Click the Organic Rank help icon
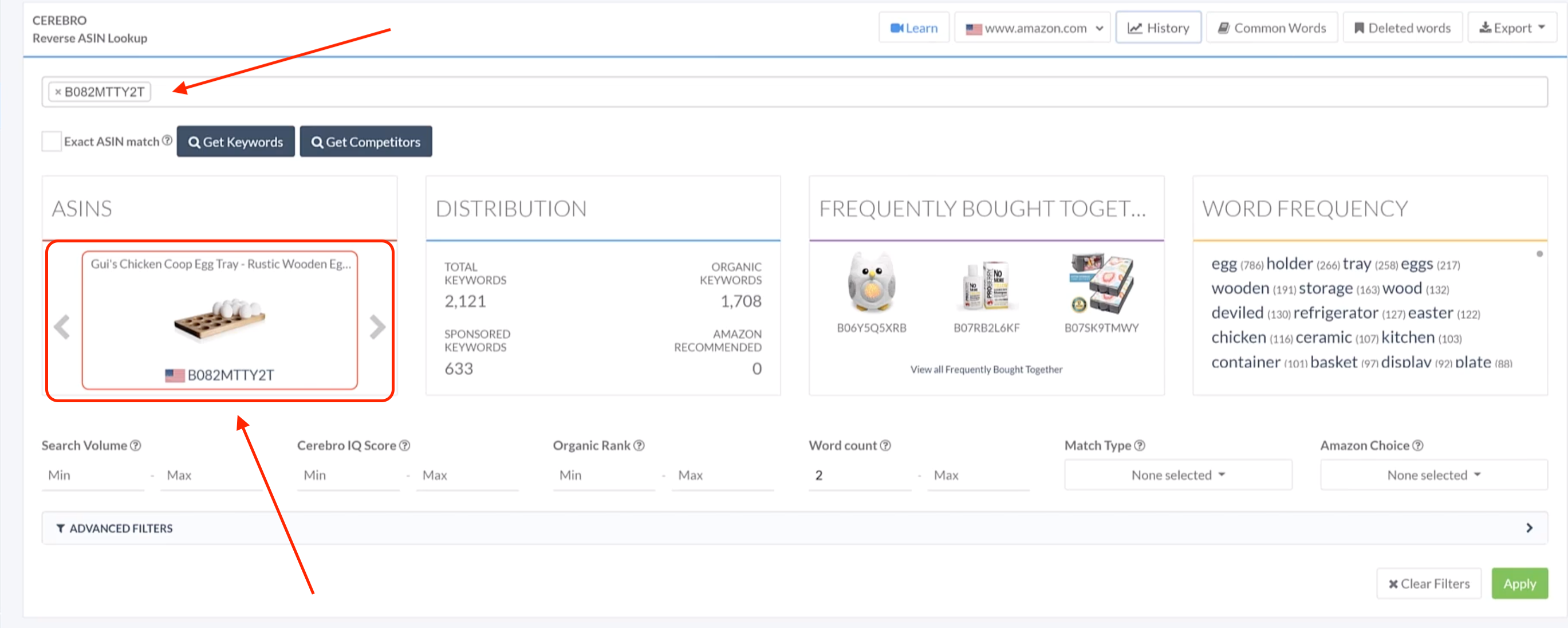 (x=639, y=445)
